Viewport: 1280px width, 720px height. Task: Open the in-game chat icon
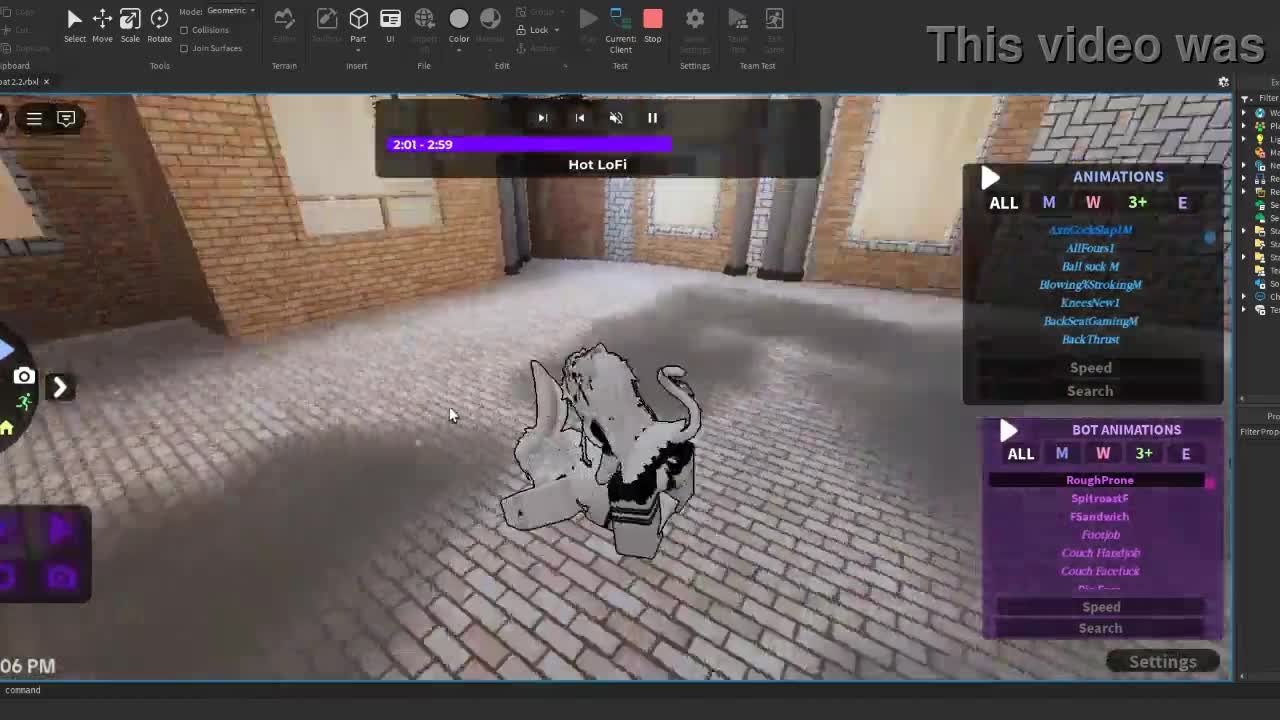pyautogui.click(x=66, y=119)
